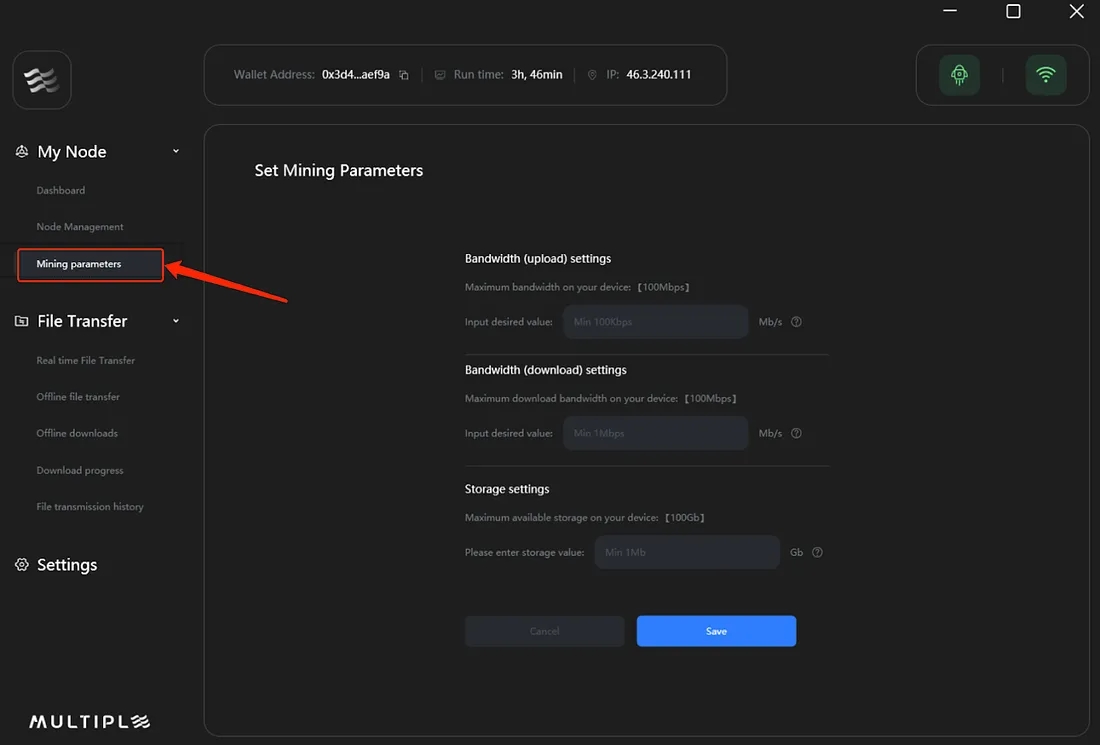This screenshot has width=1100, height=745.
Task: Click the storage value input field
Action: coord(686,552)
